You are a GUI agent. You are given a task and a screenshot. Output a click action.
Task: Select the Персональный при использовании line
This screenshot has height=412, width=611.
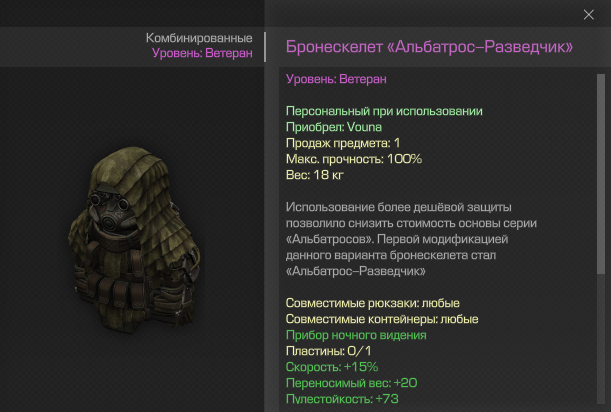tap(384, 111)
